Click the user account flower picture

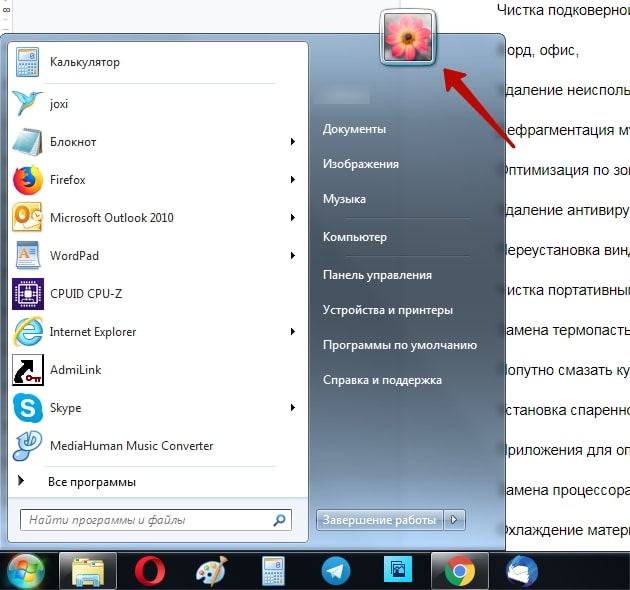[408, 37]
